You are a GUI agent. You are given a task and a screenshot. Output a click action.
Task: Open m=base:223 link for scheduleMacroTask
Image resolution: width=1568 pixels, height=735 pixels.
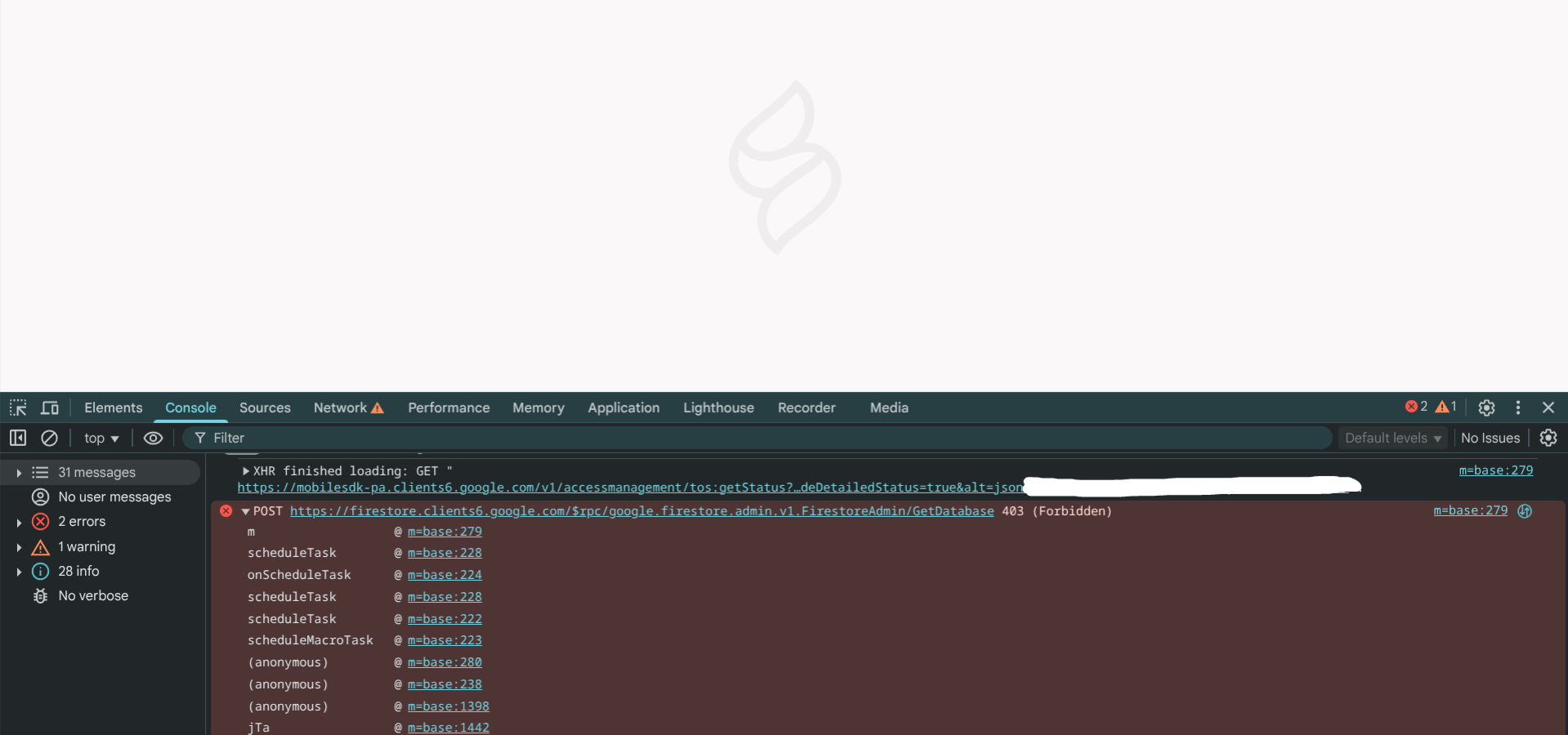pos(444,640)
